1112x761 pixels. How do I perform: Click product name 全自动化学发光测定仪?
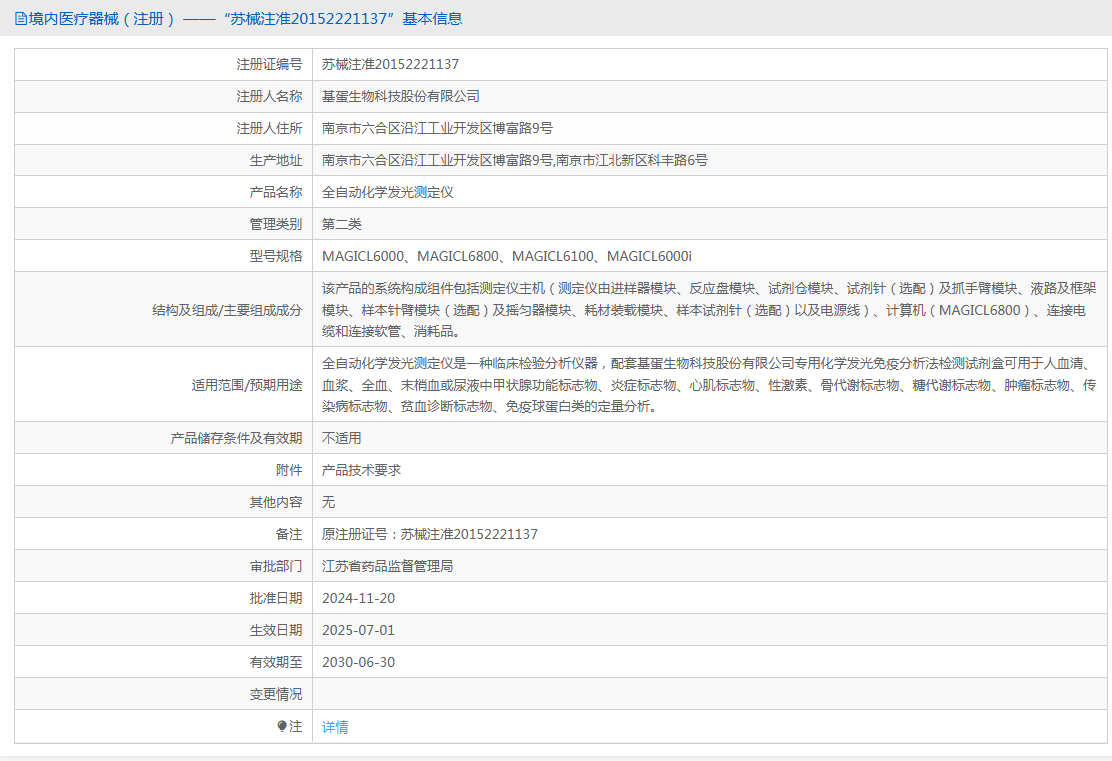point(387,192)
